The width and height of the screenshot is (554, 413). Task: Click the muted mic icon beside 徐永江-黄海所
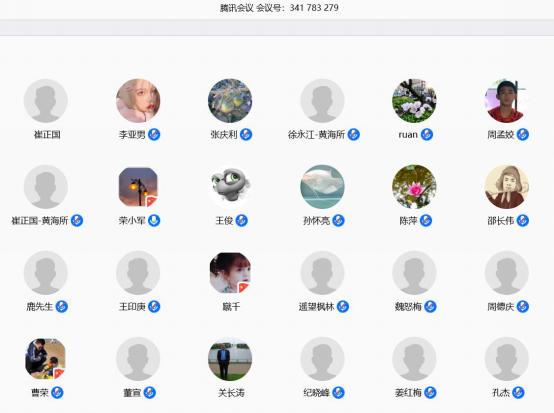(354, 135)
